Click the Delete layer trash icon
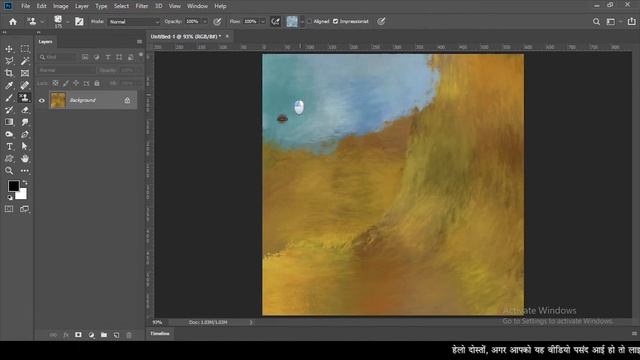 pyautogui.click(x=129, y=335)
